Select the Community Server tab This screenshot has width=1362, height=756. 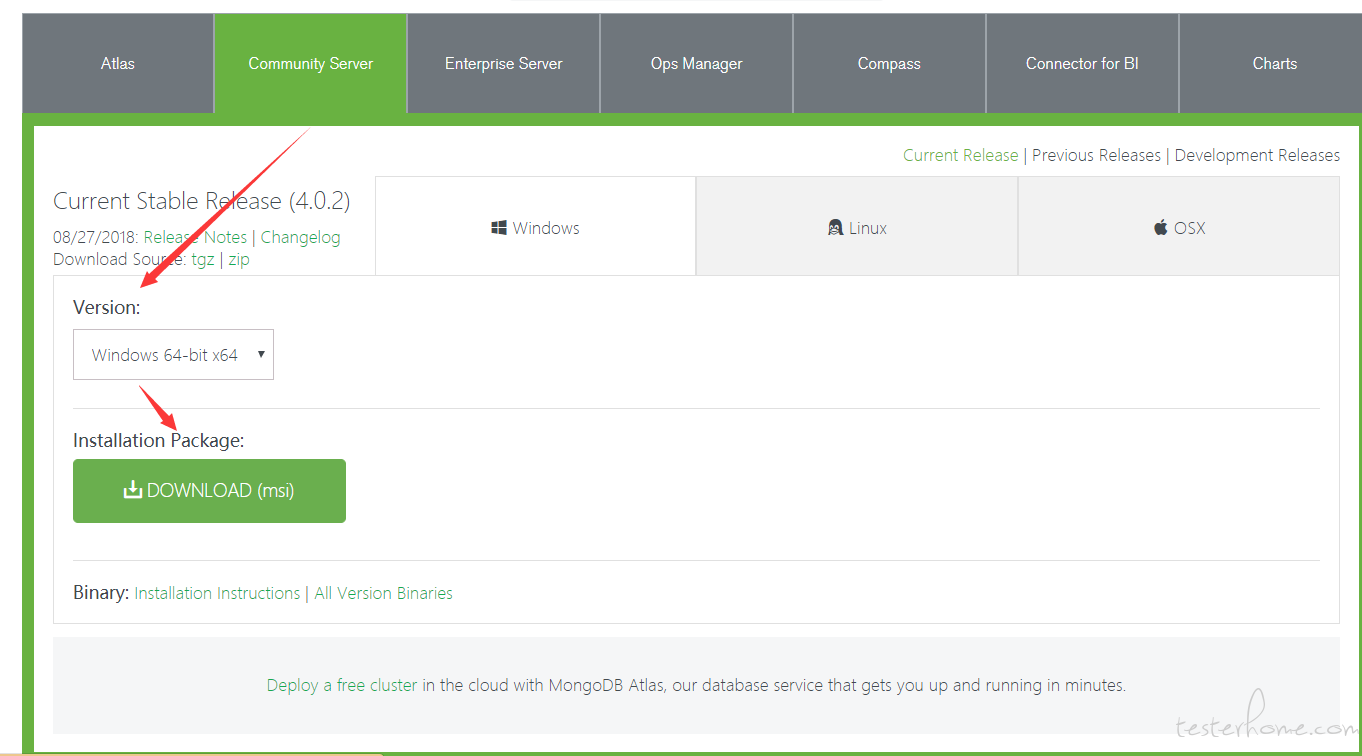[x=310, y=63]
